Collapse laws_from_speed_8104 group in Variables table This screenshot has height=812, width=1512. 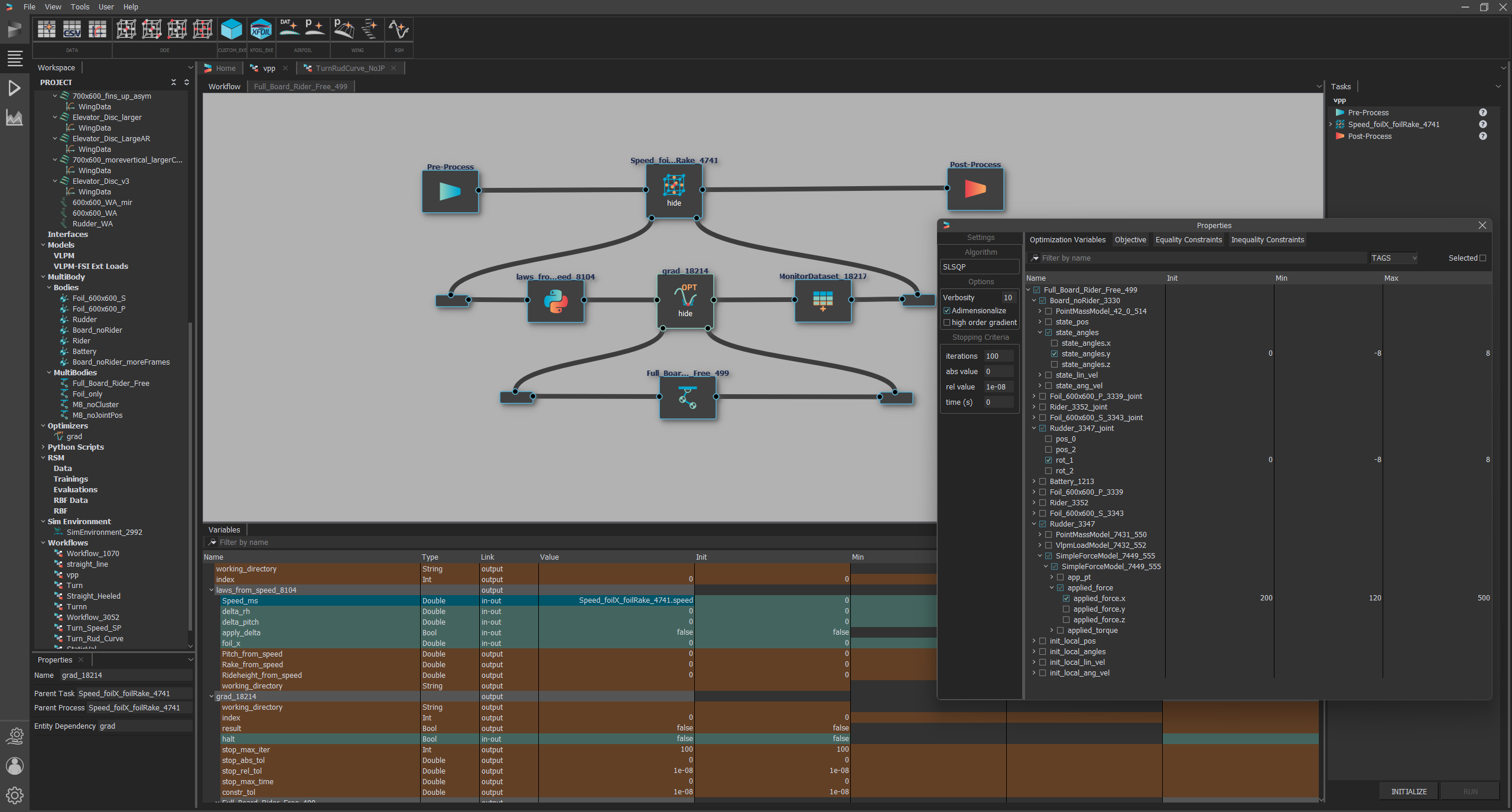point(212,590)
